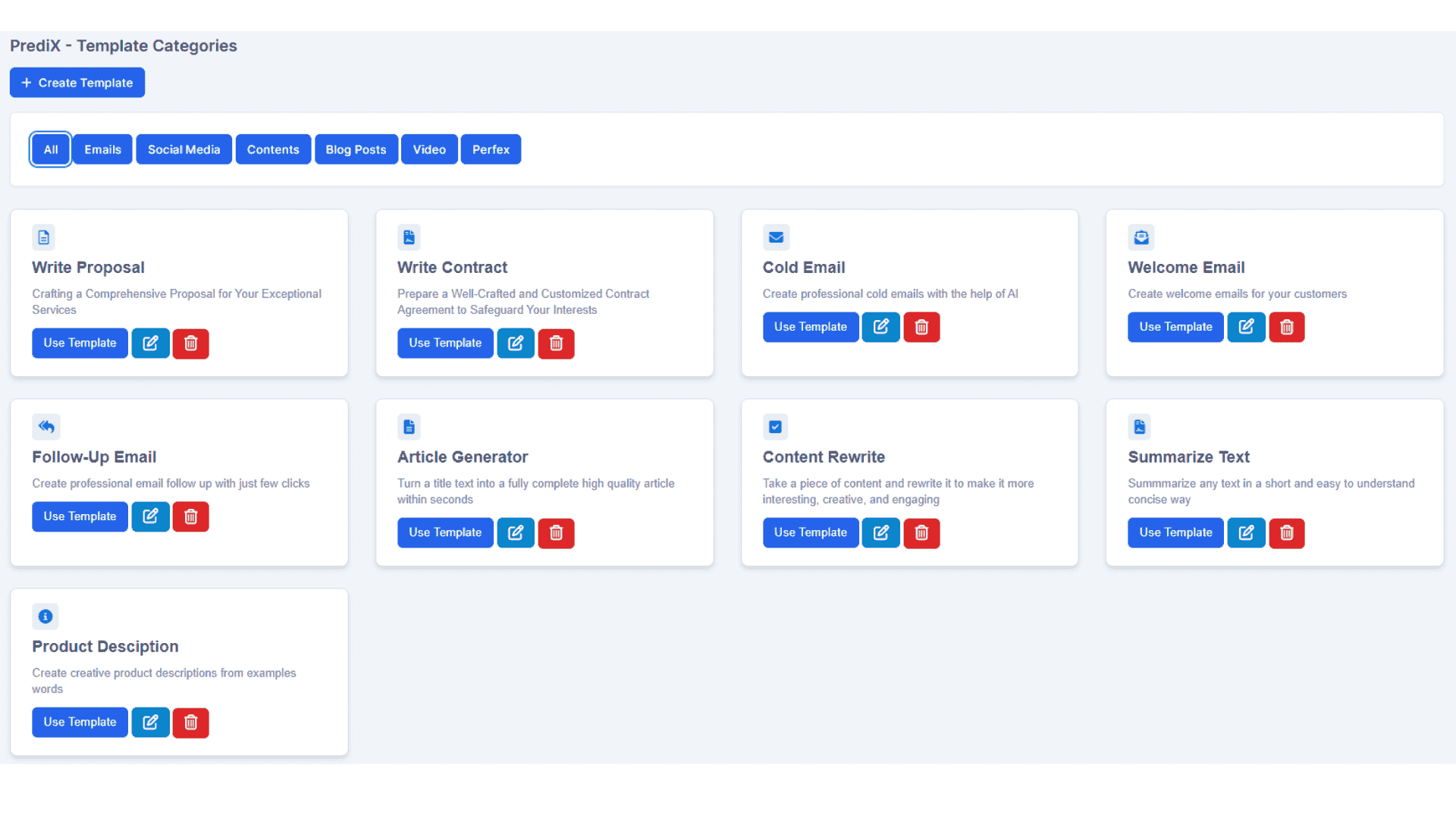Delete the Summarize Text template
The image size is (1456, 819).
1287,533
